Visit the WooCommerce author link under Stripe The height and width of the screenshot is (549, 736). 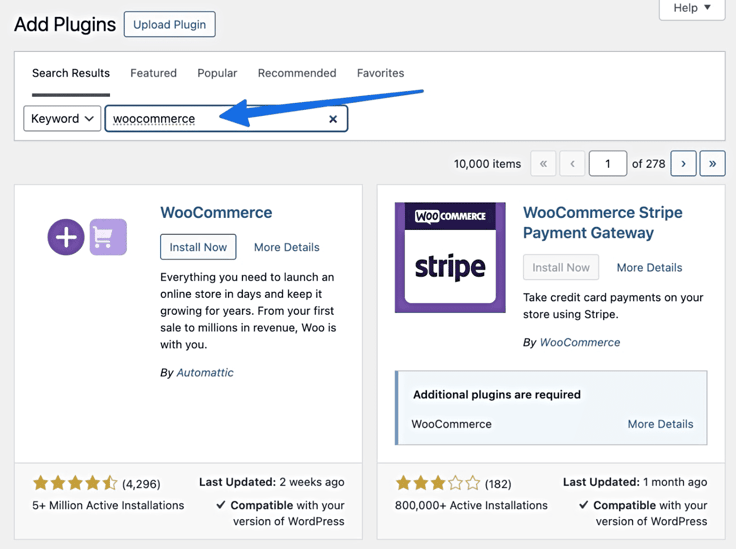pos(580,343)
